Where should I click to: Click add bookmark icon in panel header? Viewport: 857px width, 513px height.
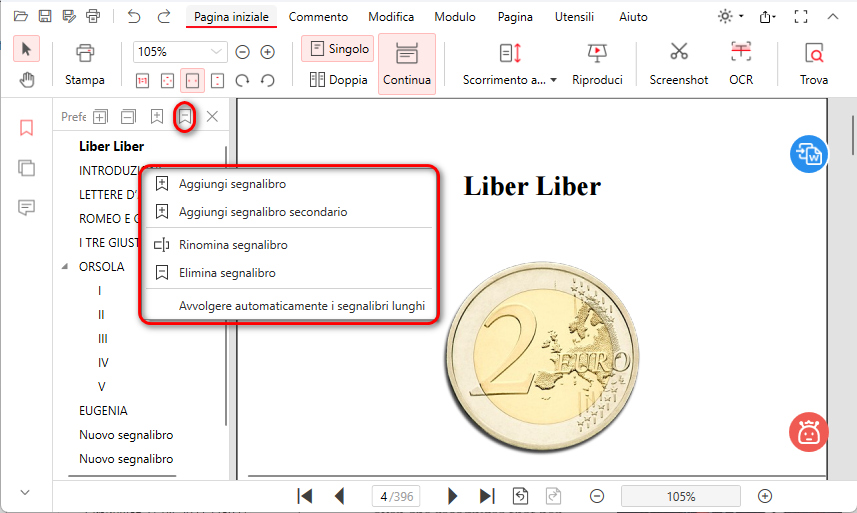[x=157, y=116]
